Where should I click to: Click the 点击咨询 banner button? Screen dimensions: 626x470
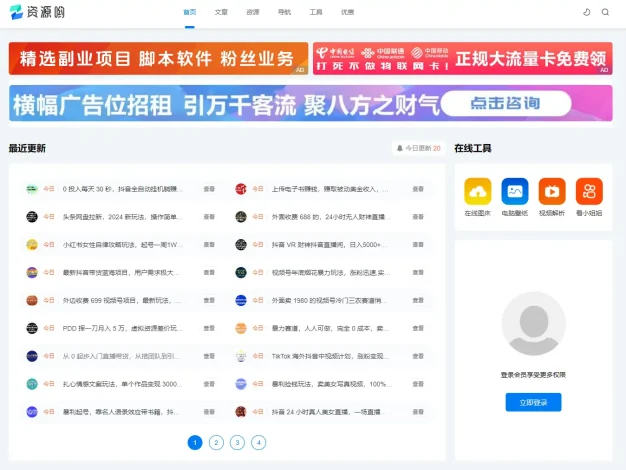tap(505, 103)
